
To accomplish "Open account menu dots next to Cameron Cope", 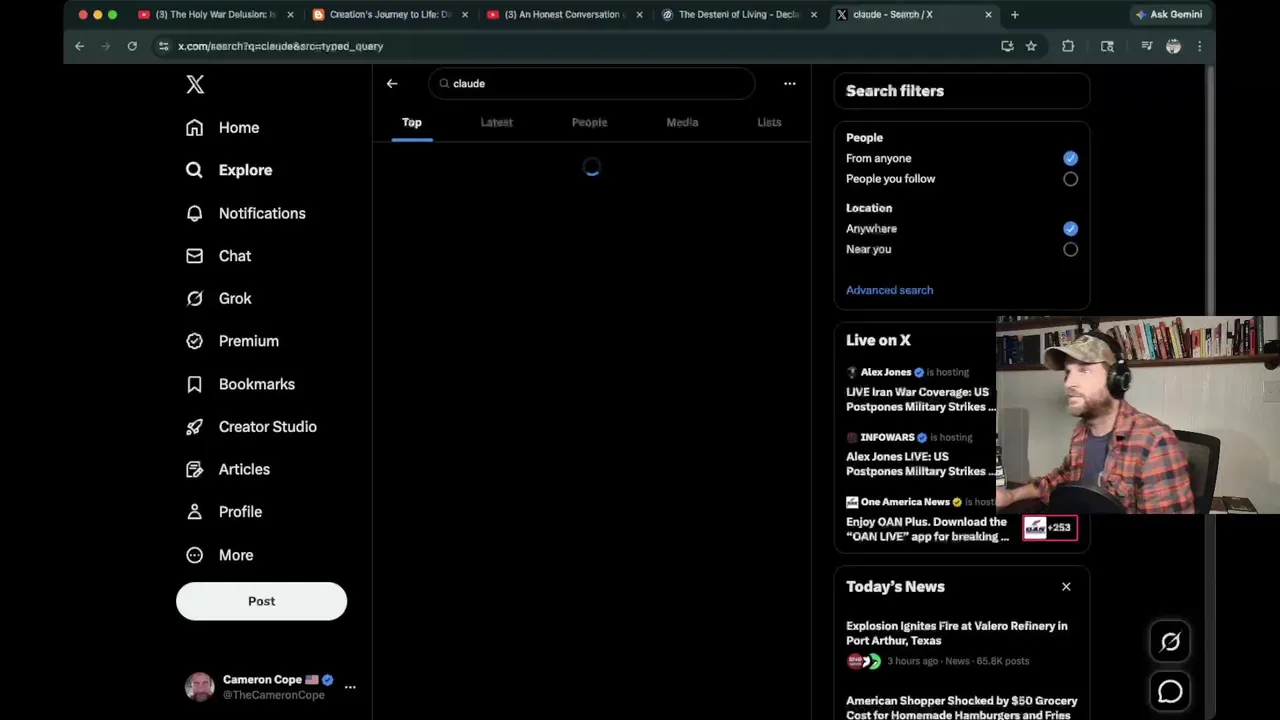I will 350,687.
